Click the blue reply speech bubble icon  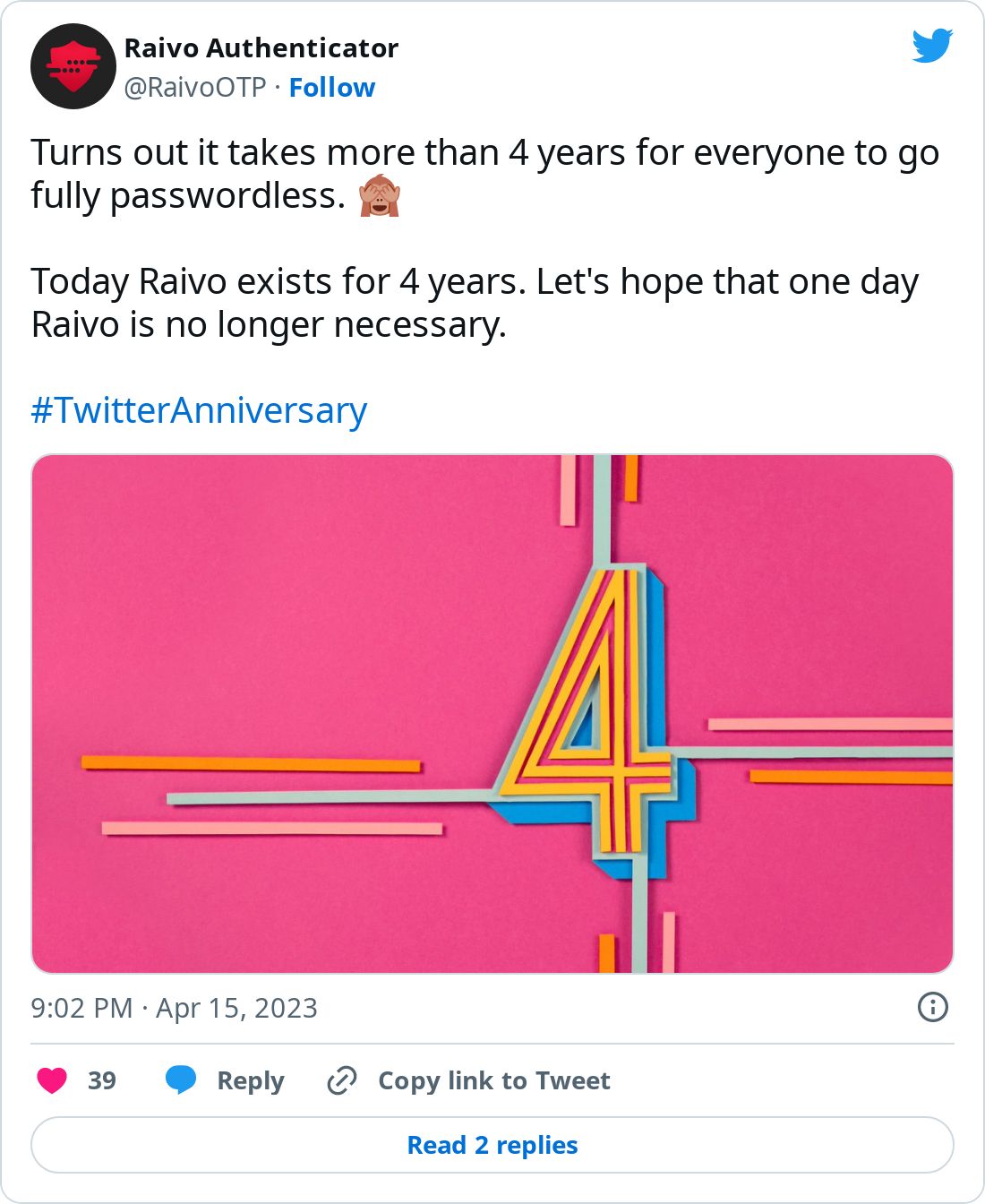click(181, 1080)
